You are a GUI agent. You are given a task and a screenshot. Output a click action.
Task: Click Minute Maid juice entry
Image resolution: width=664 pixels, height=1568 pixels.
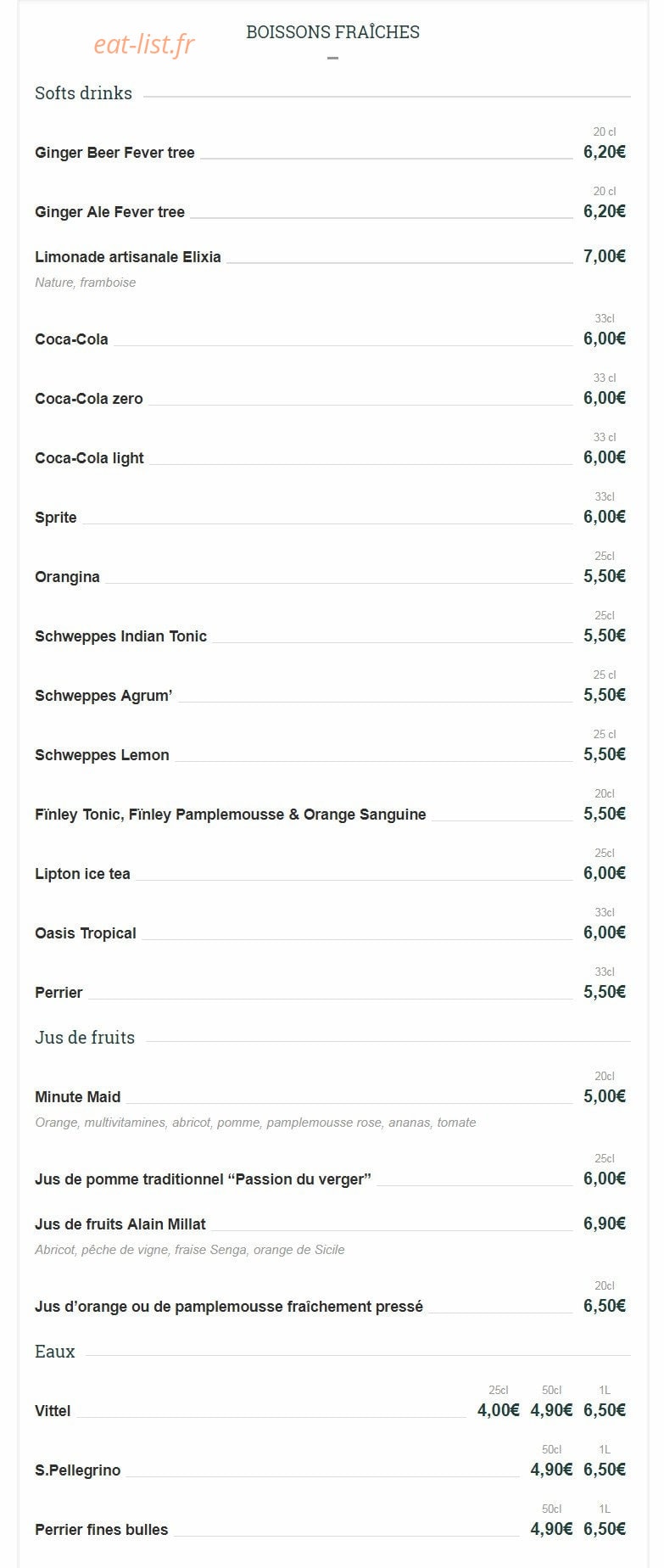click(x=78, y=1097)
